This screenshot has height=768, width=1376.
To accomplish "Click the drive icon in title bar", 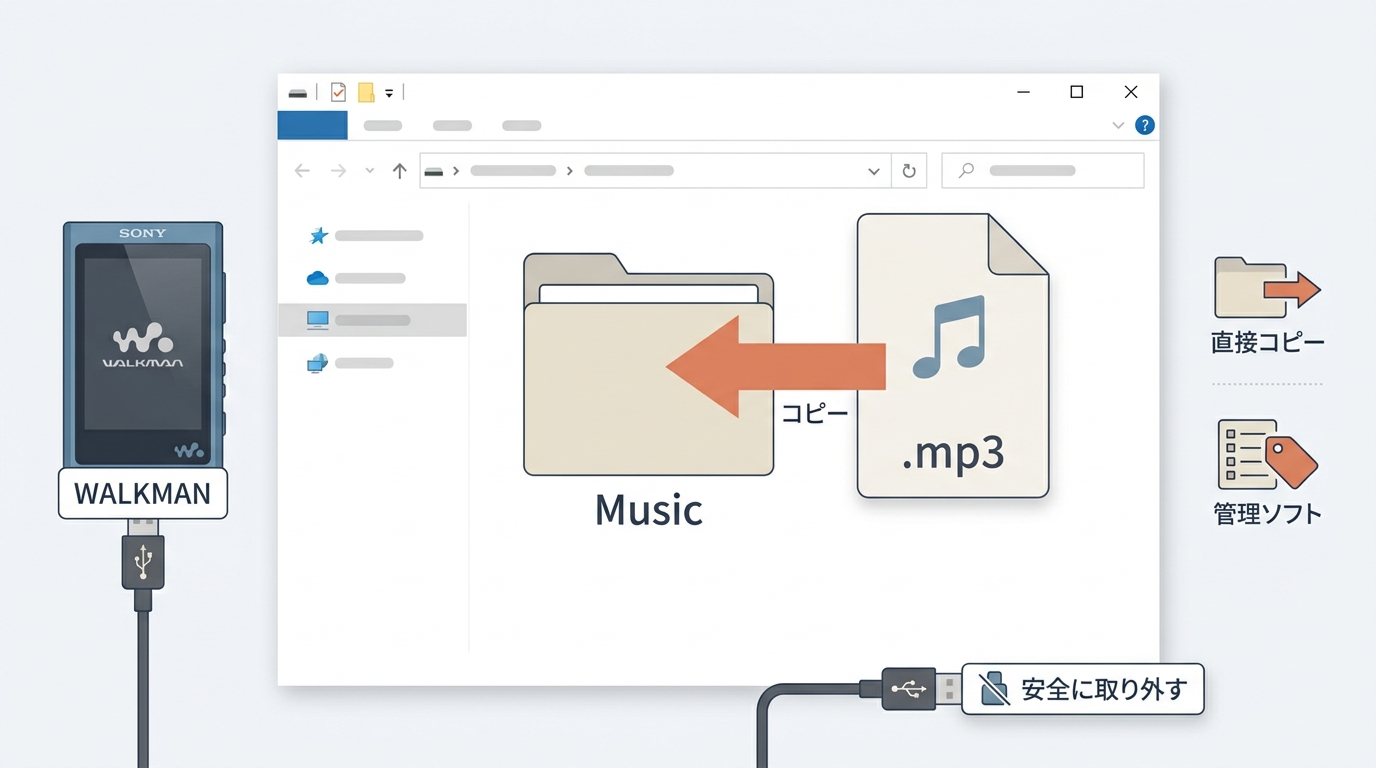I will click(298, 93).
